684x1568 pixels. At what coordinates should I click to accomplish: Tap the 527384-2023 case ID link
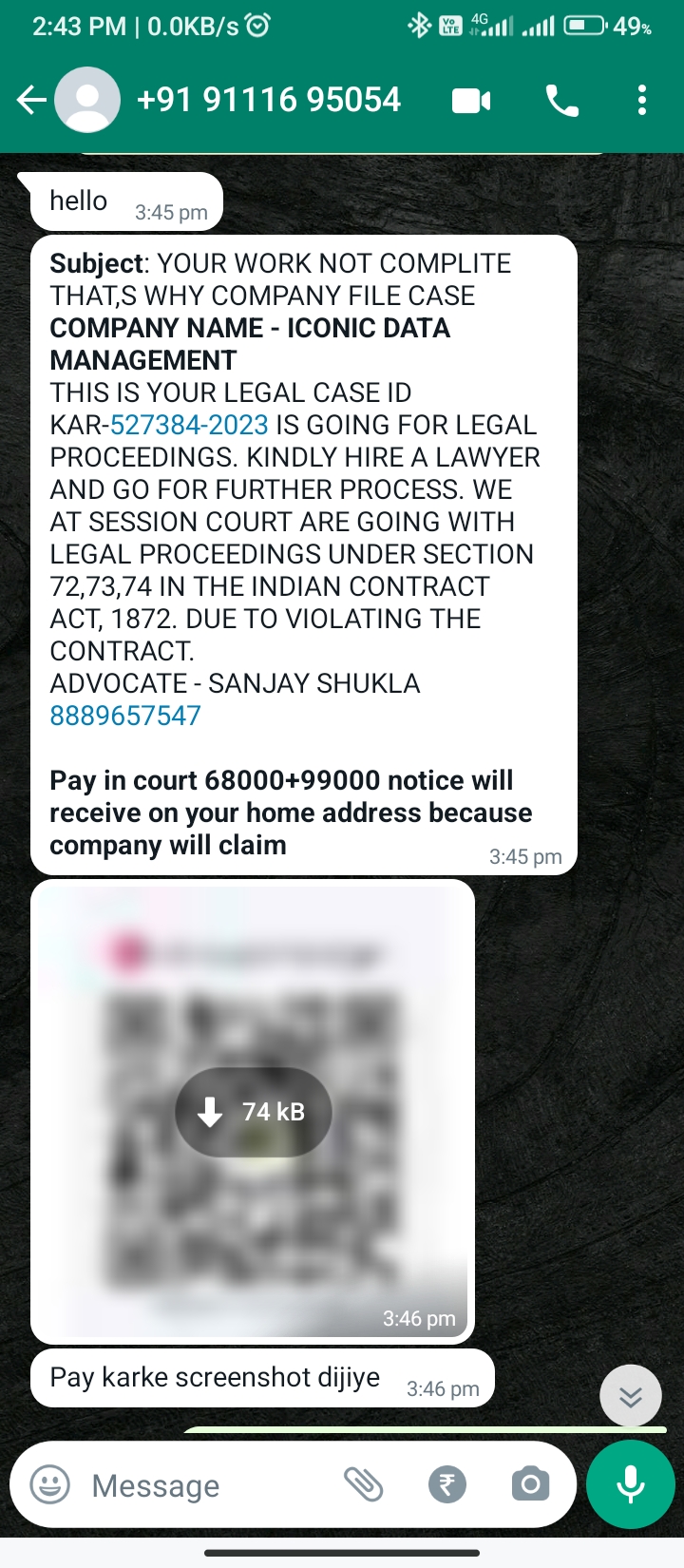click(x=189, y=425)
